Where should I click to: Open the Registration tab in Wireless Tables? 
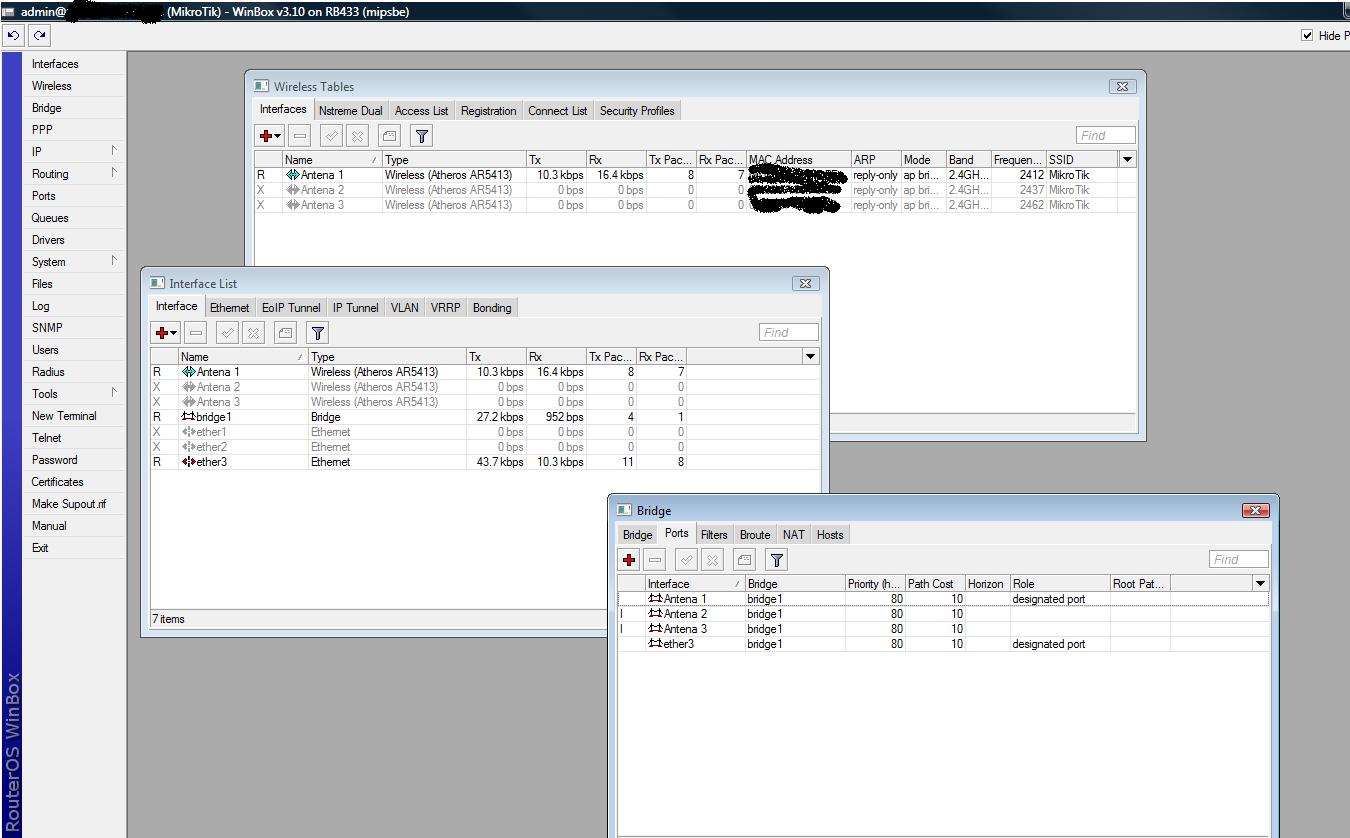(x=488, y=111)
